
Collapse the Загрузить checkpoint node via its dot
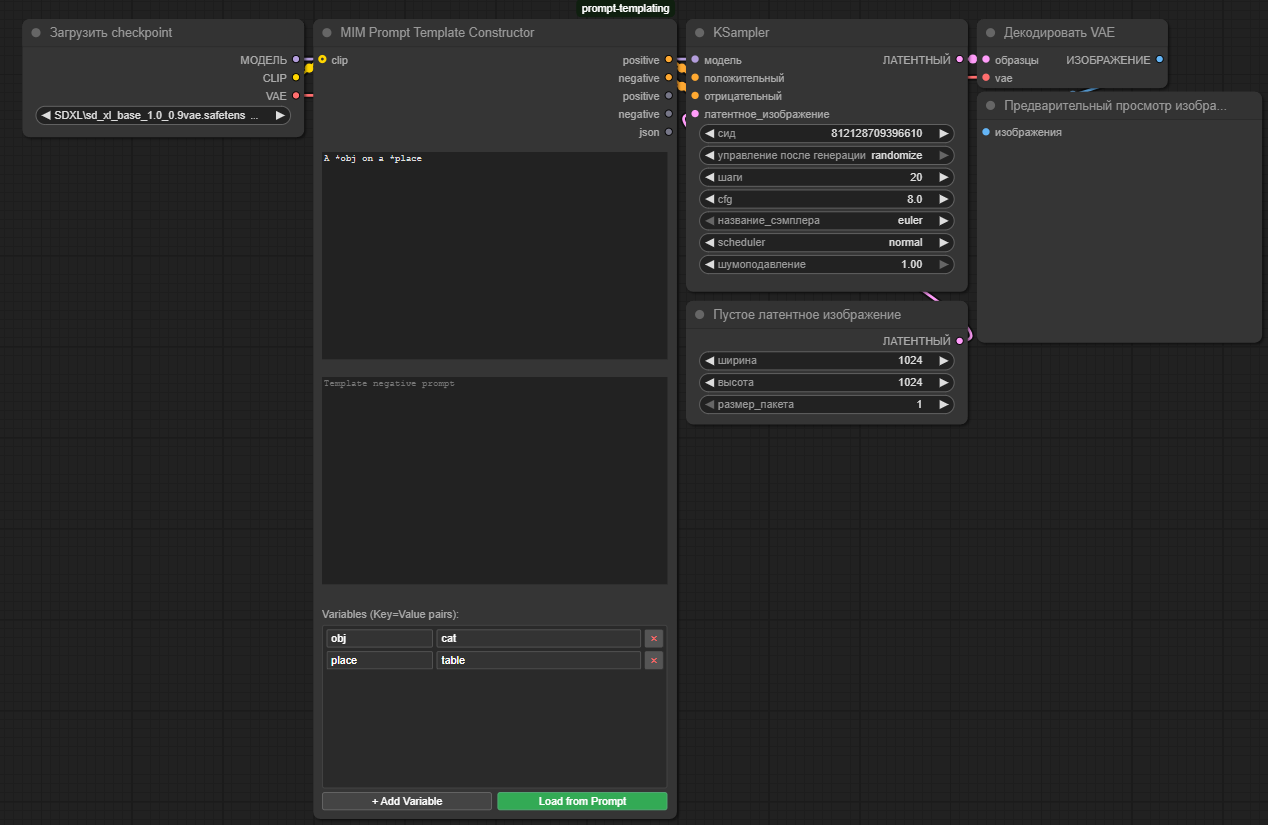pyautogui.click(x=36, y=33)
